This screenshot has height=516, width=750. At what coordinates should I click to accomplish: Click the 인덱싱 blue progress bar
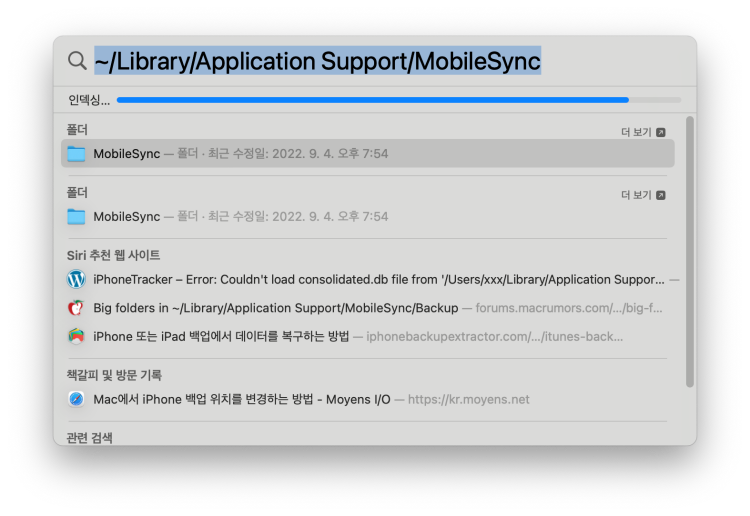click(x=398, y=100)
